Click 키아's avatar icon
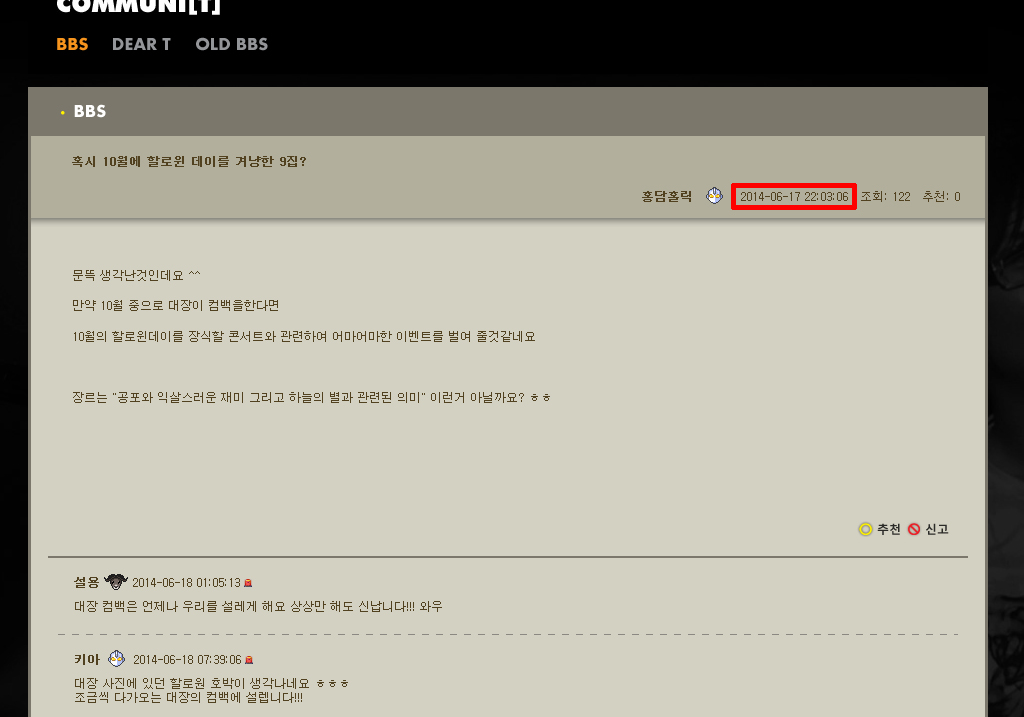 pyautogui.click(x=117, y=658)
